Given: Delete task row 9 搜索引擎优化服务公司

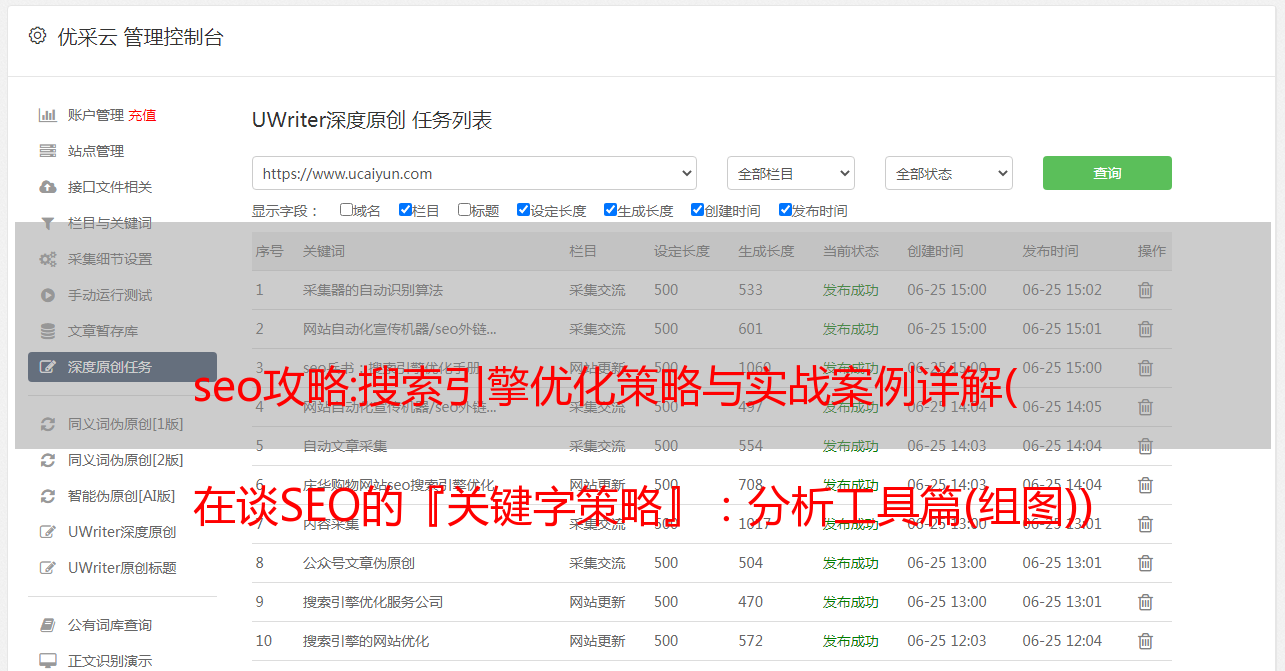Looking at the screenshot, I should tap(1145, 602).
